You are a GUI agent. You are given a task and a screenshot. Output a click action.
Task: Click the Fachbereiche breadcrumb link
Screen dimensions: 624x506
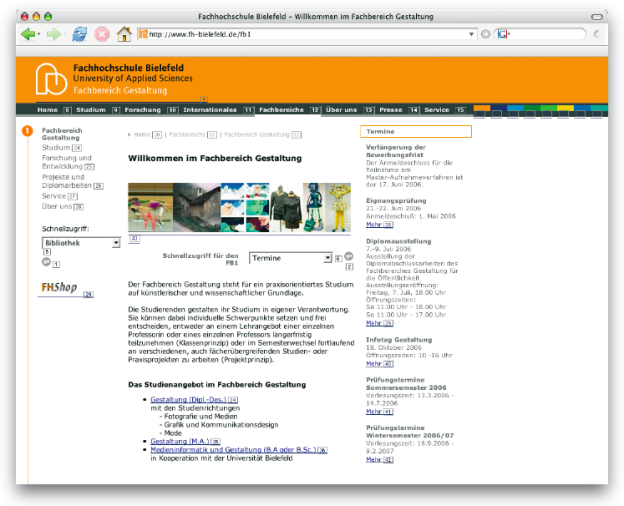click(187, 135)
